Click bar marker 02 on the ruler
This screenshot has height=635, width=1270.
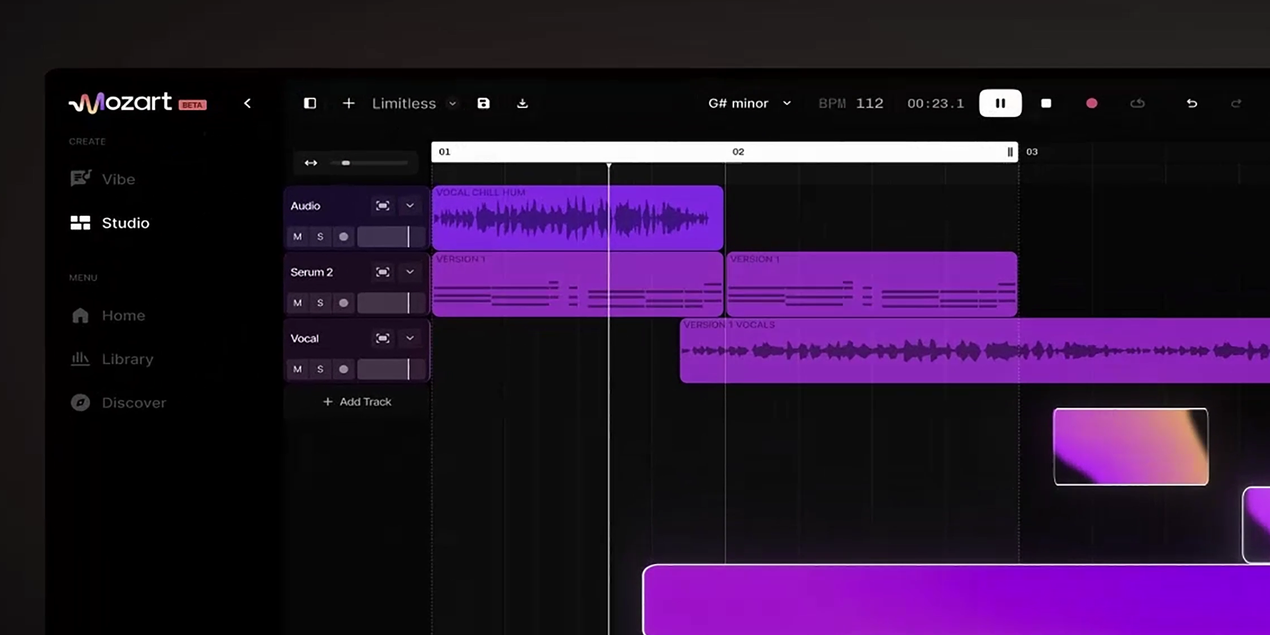coord(738,152)
